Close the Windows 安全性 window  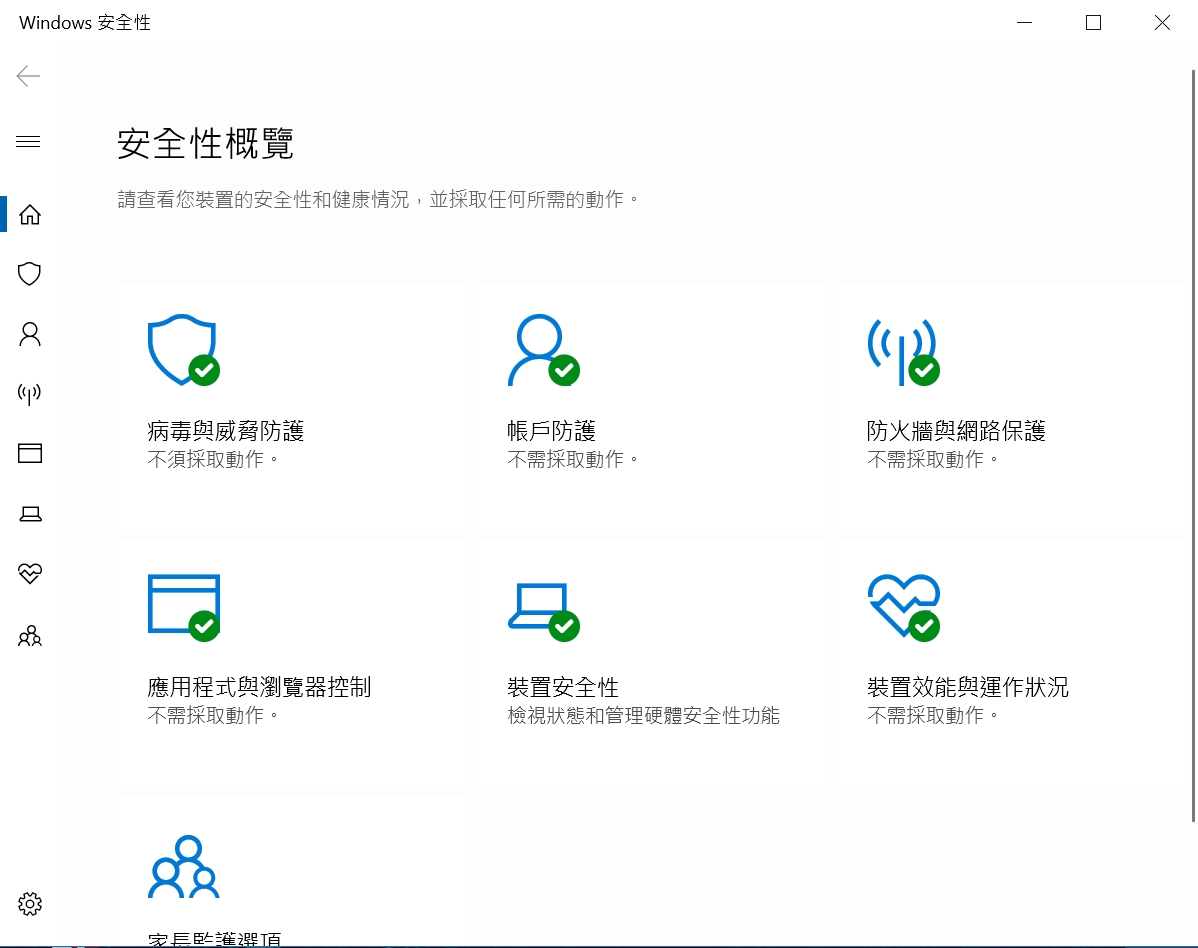[x=1162, y=23]
